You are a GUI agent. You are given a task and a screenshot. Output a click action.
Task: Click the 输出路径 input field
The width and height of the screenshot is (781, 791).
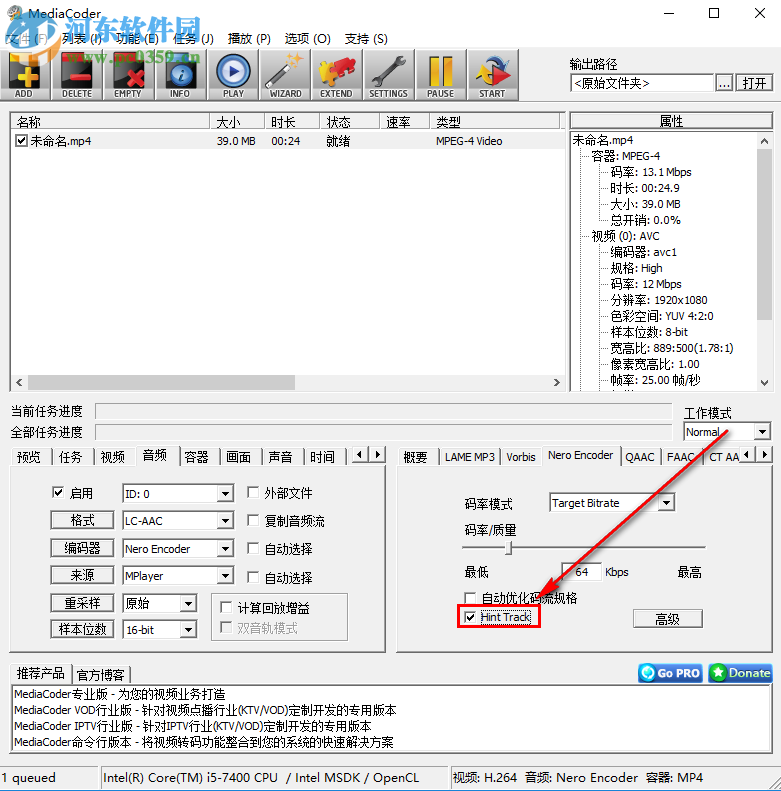pos(642,83)
